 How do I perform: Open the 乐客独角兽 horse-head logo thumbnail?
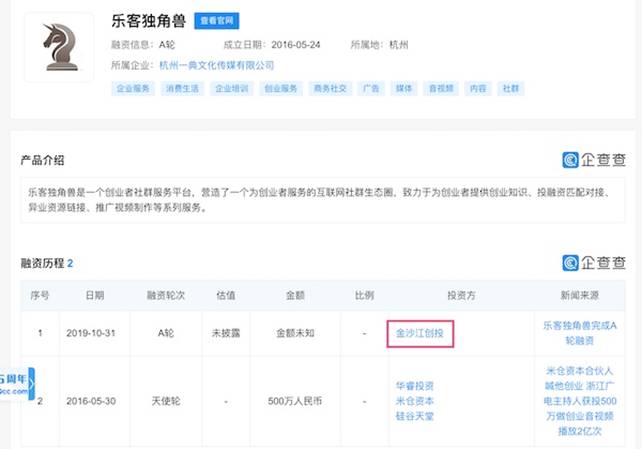click(x=60, y=47)
